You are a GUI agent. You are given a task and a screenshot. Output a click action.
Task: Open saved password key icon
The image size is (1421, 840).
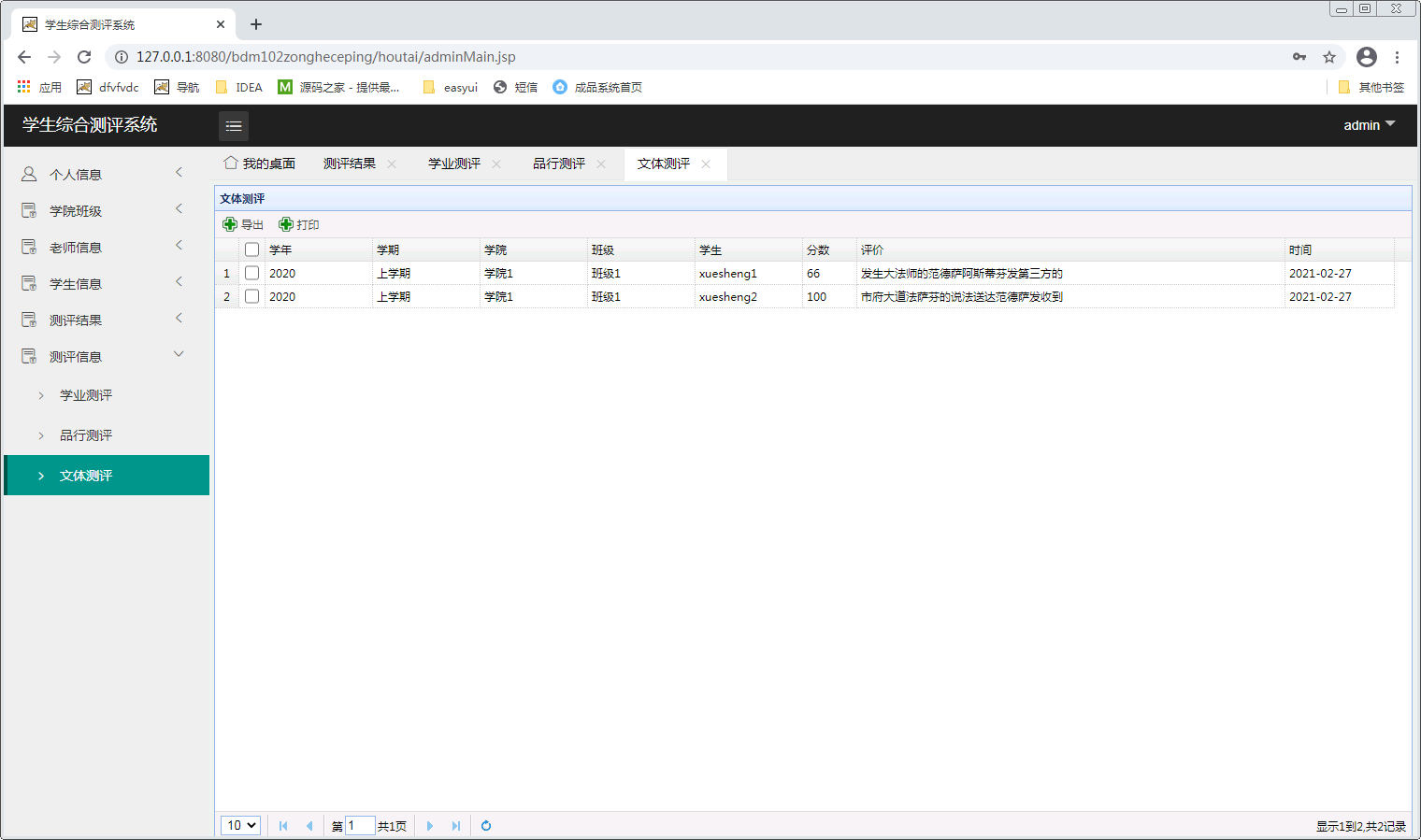(1299, 57)
